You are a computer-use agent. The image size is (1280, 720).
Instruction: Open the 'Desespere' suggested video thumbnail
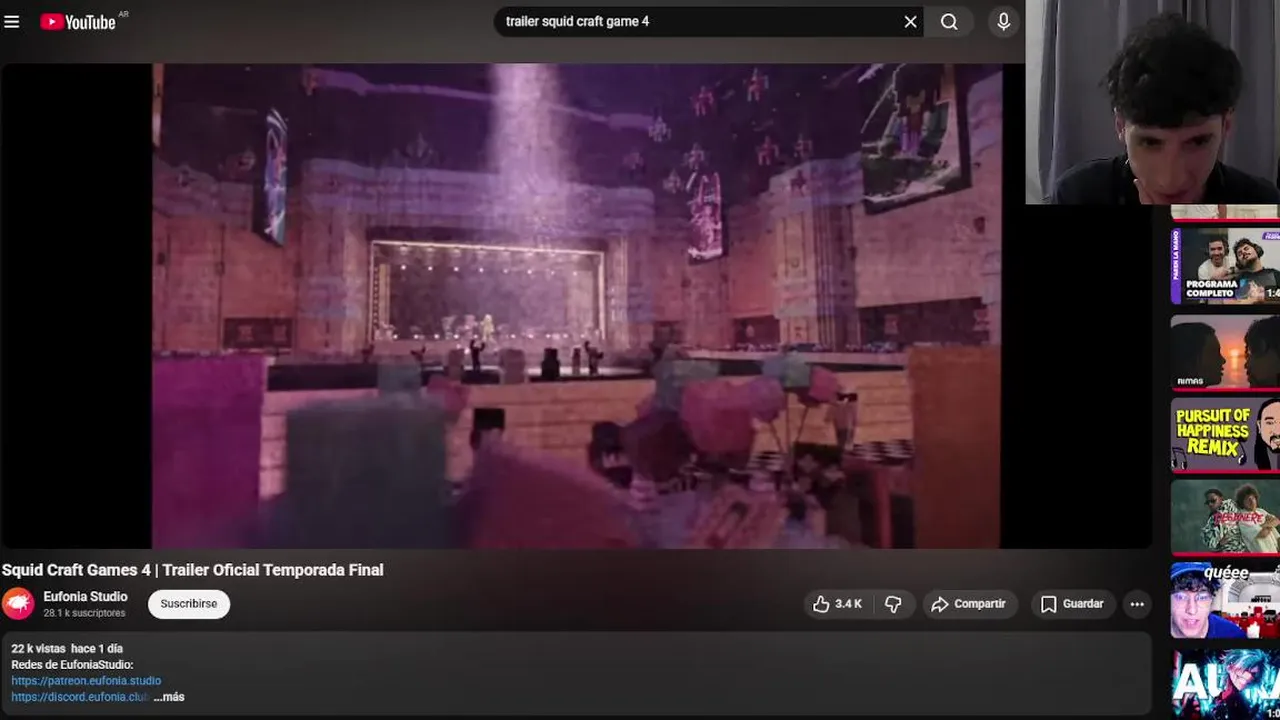[x=1225, y=517]
